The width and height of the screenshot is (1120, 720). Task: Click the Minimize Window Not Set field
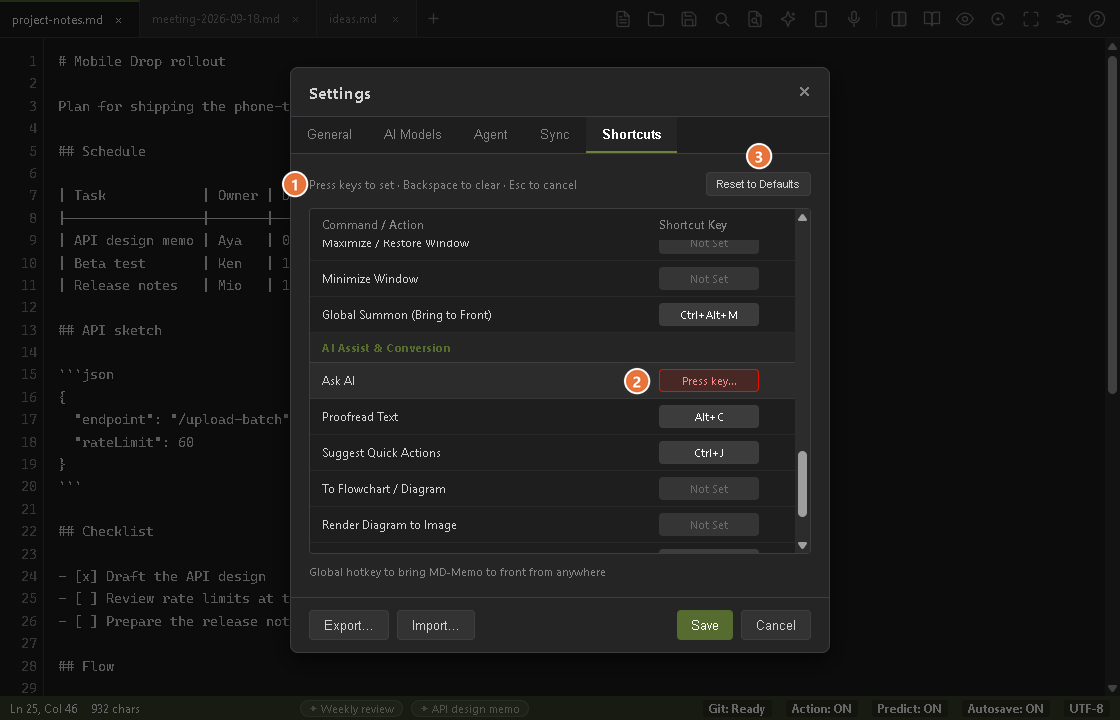click(x=709, y=279)
